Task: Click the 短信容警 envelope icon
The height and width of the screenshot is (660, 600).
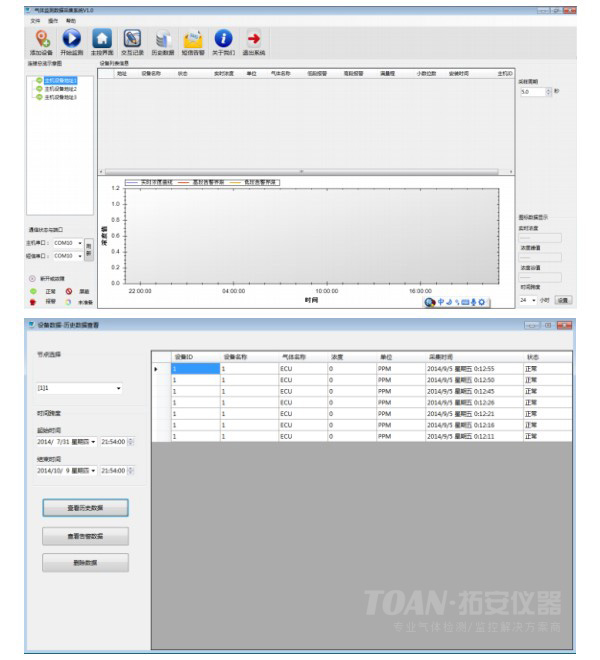Action: [x=193, y=39]
